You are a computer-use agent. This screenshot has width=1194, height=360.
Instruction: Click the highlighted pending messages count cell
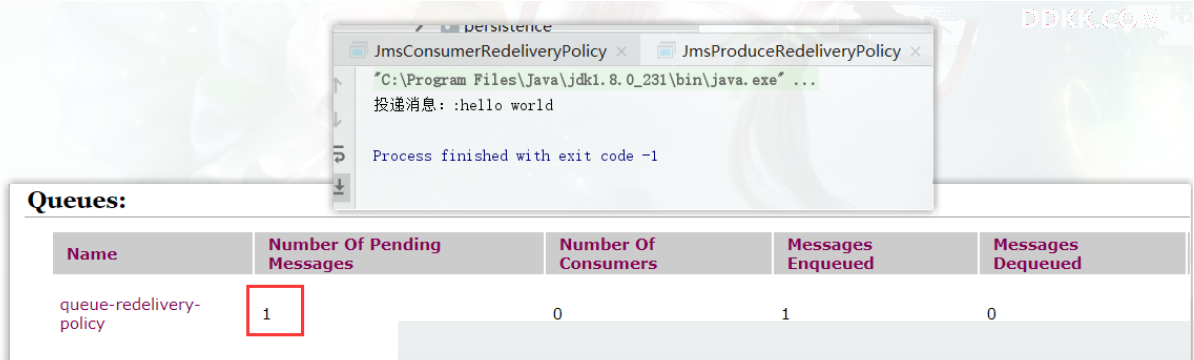[275, 311]
